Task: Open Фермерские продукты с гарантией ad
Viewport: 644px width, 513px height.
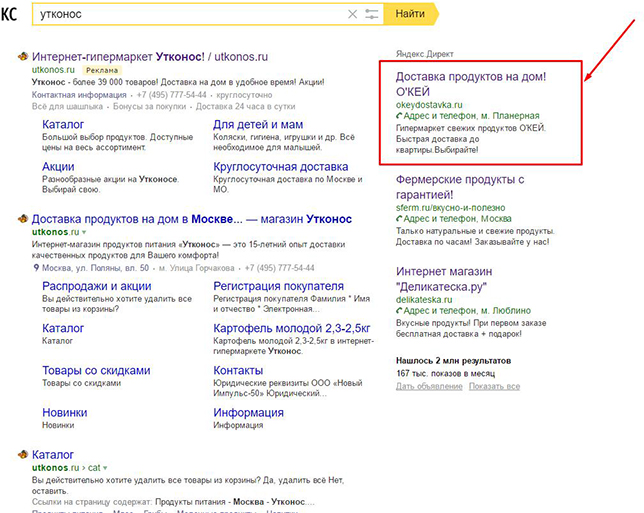Action: (460, 187)
